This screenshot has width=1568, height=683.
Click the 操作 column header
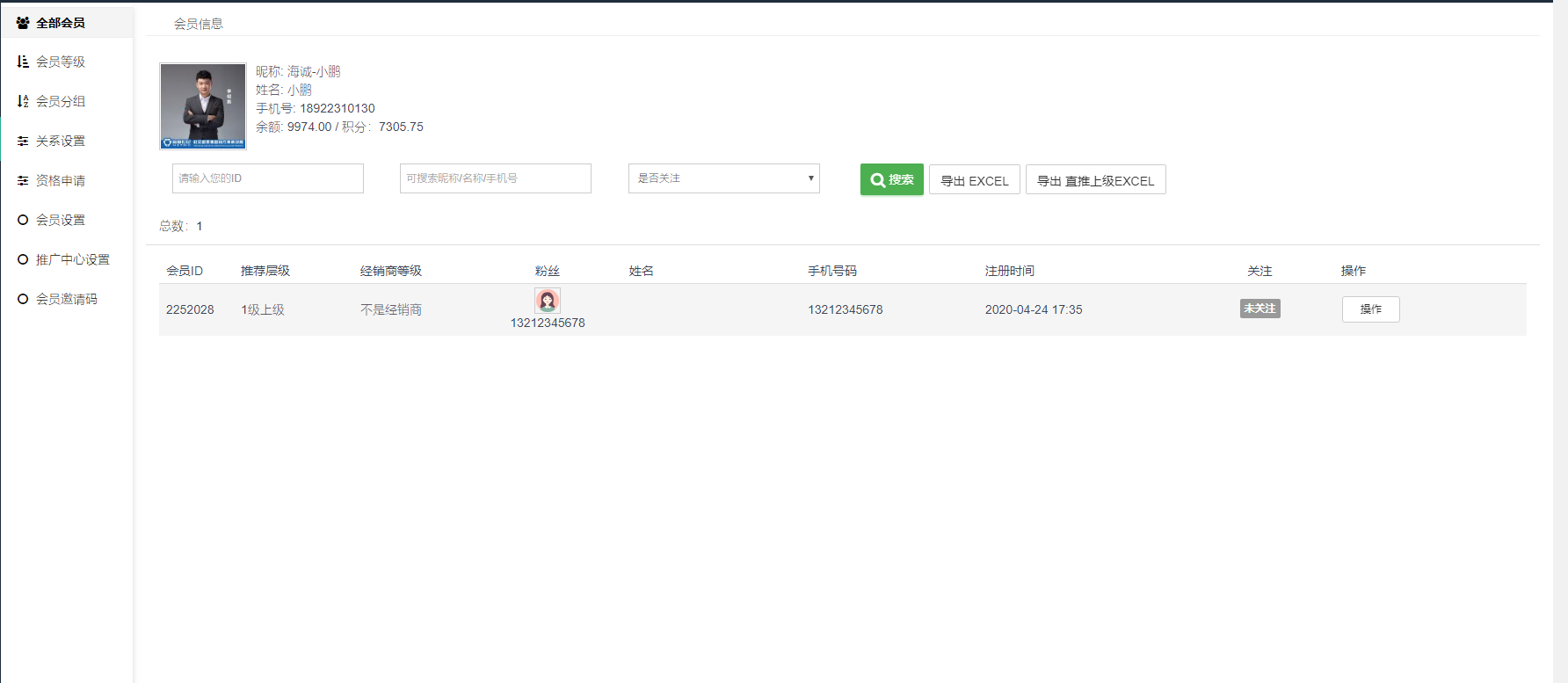pyautogui.click(x=1354, y=271)
